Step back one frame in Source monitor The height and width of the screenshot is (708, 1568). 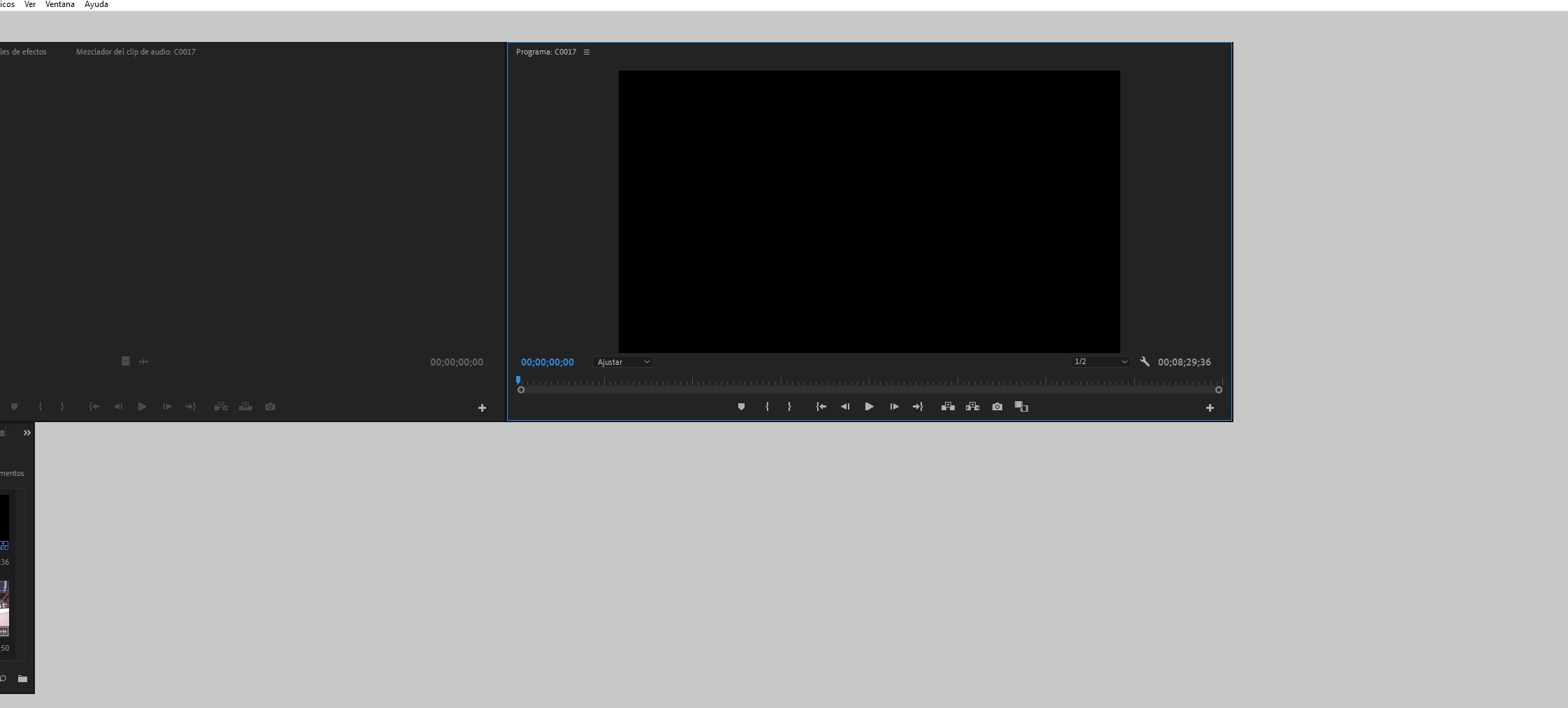click(x=118, y=407)
